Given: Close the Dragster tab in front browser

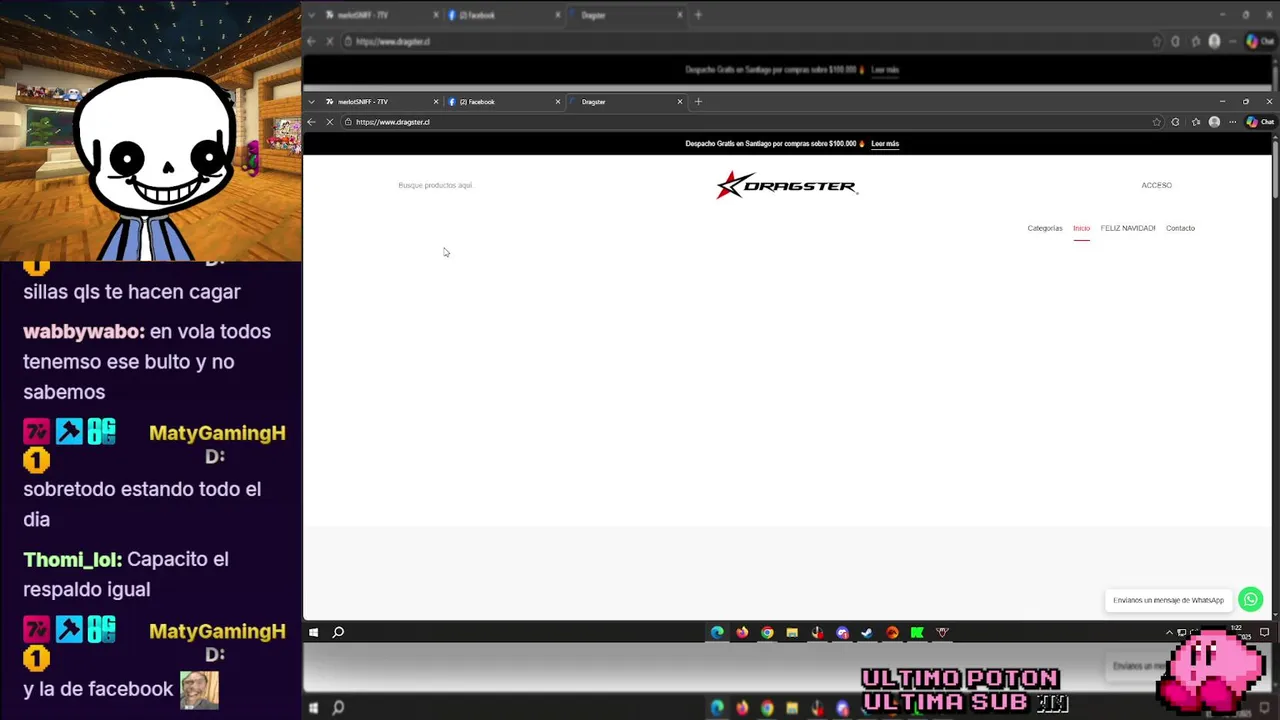Looking at the screenshot, I should click(x=680, y=101).
